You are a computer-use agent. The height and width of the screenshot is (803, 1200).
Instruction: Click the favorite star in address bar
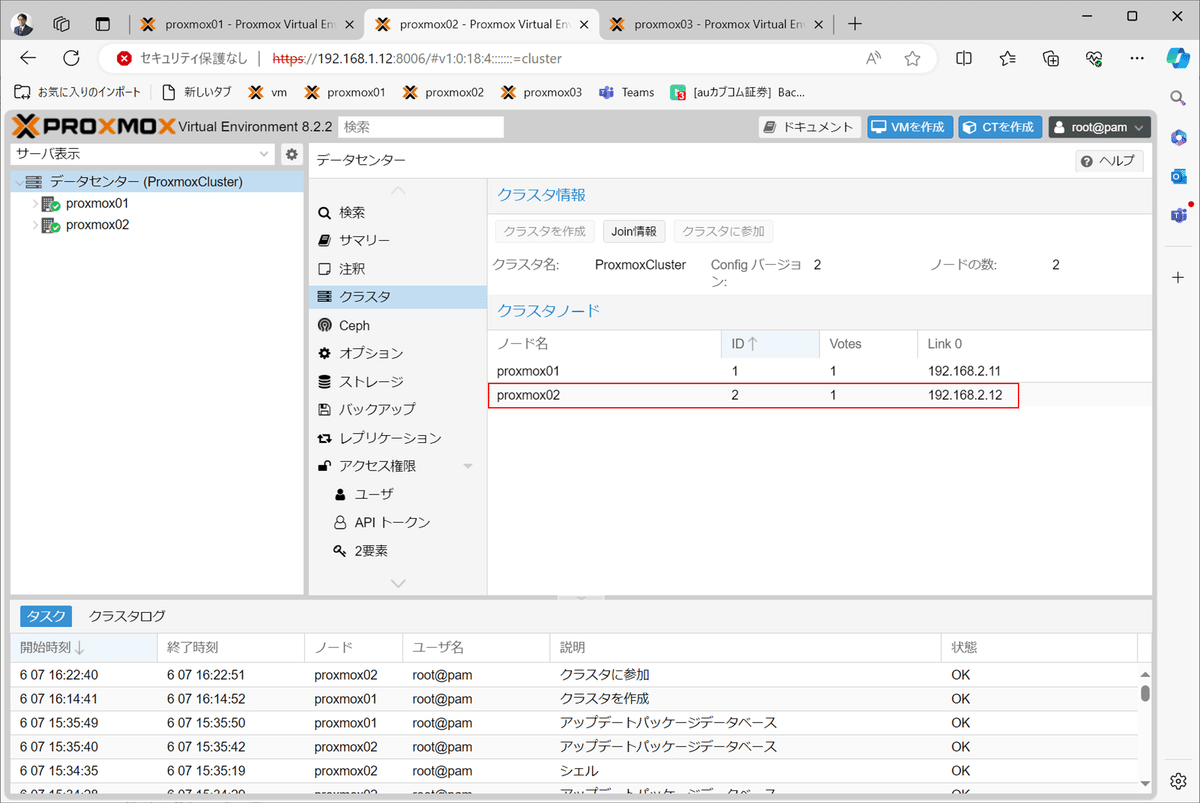click(x=912, y=59)
